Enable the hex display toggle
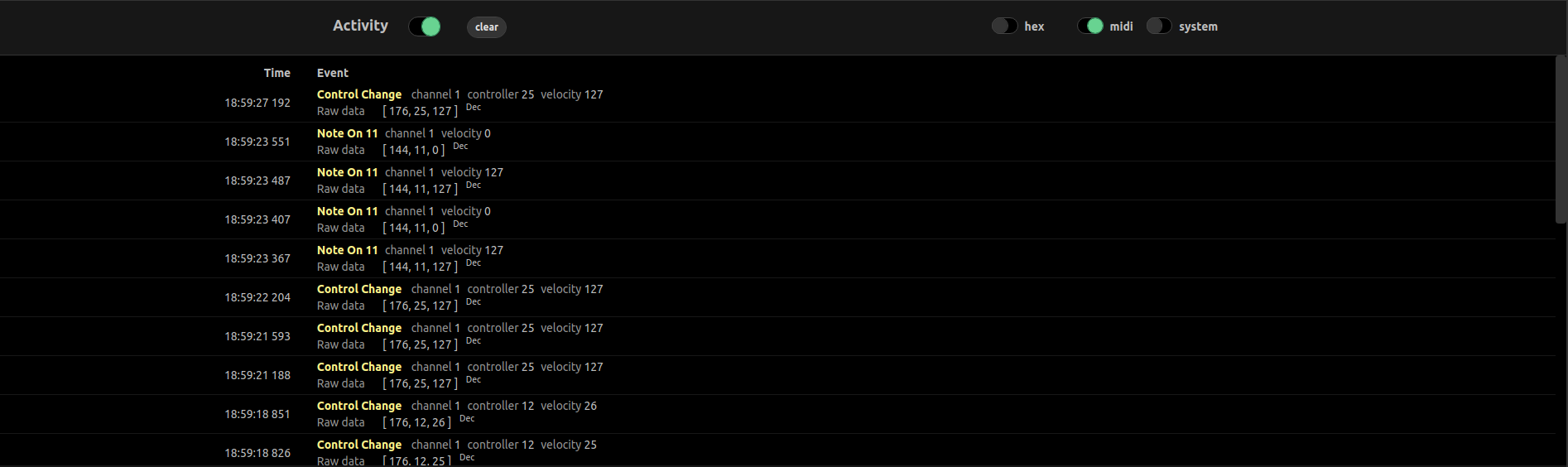Screen dimensions: 1568x467 tap(1004, 26)
